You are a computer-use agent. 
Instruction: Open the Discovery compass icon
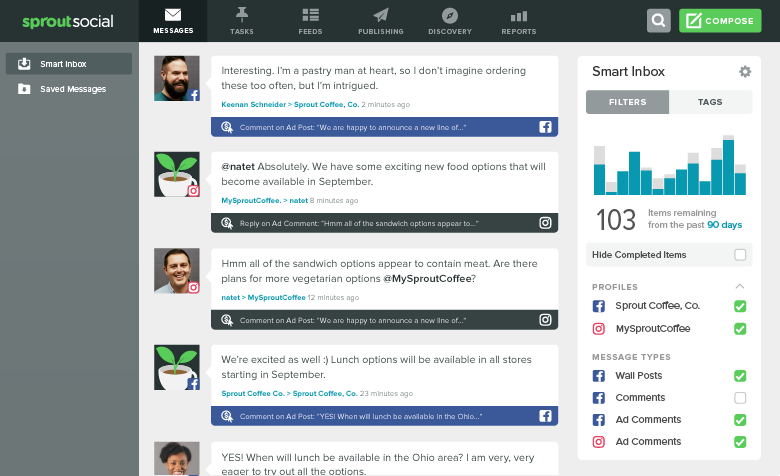[x=450, y=15]
